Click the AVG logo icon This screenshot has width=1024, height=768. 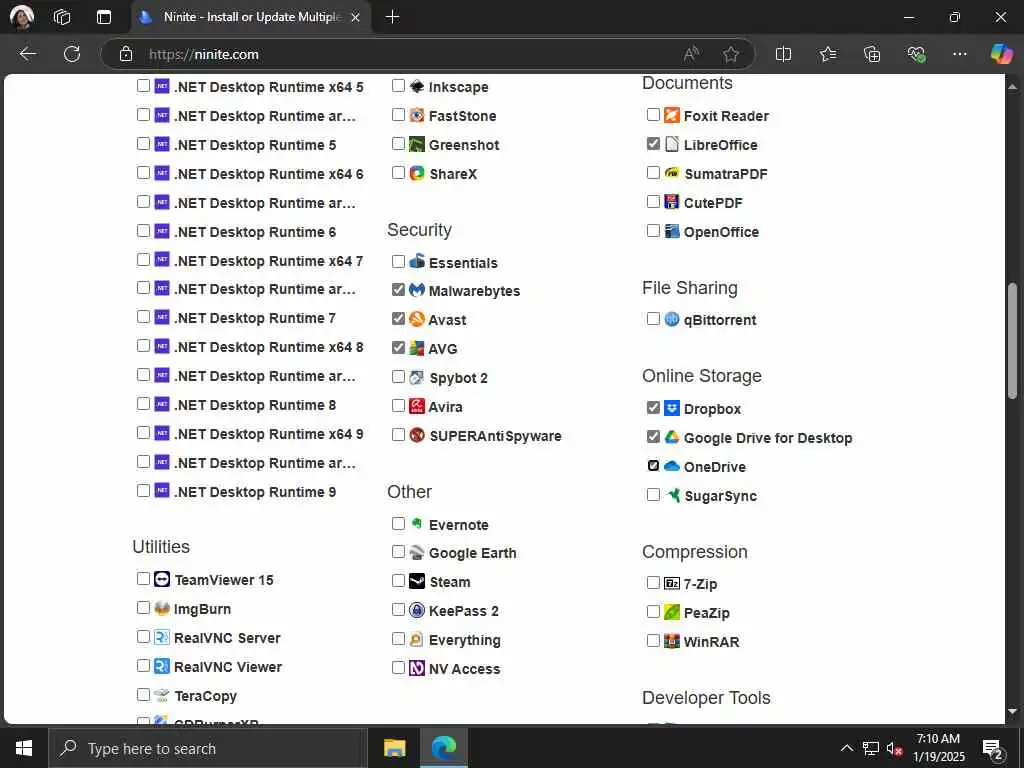(x=417, y=348)
